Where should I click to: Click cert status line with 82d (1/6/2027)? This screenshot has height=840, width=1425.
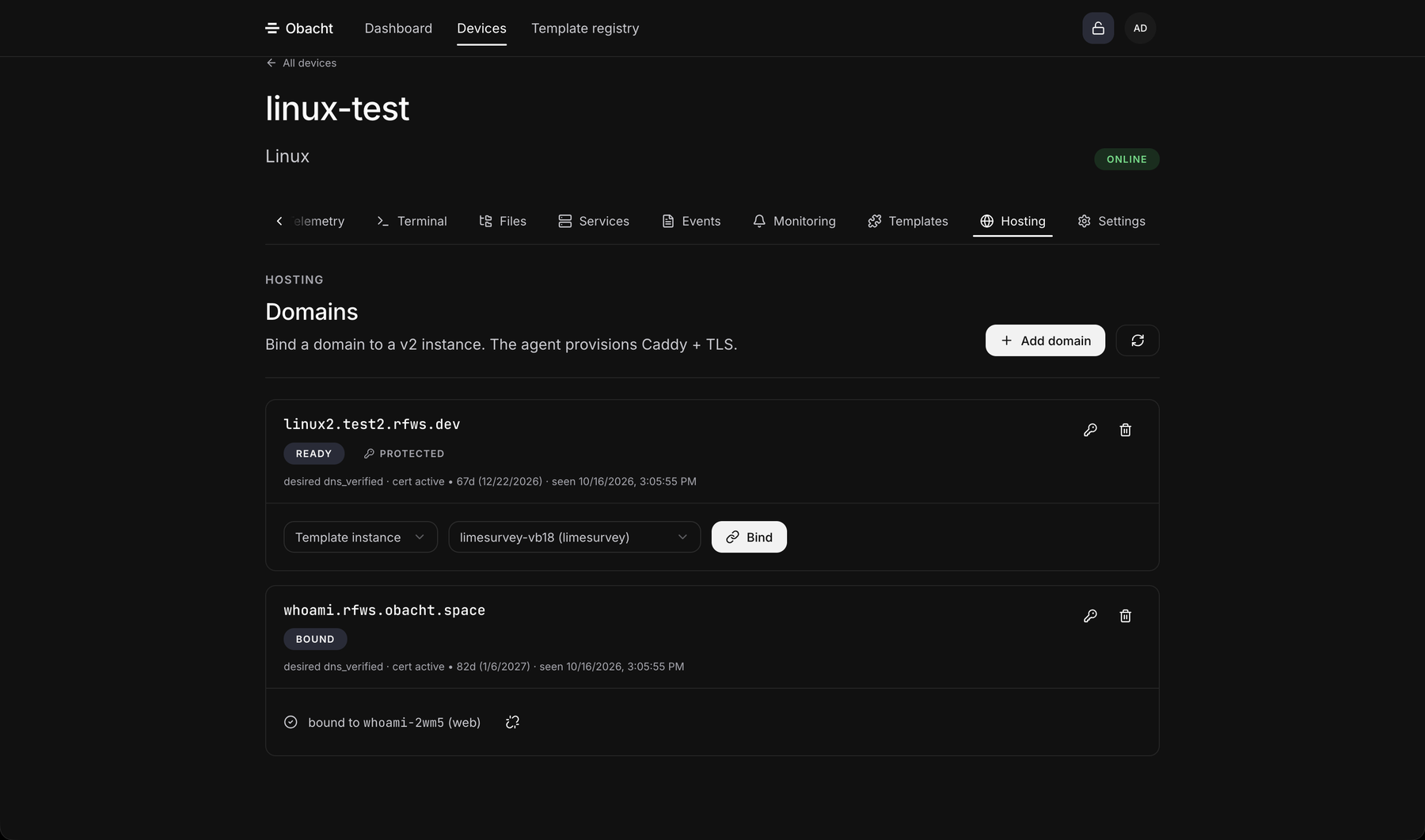[484, 667]
